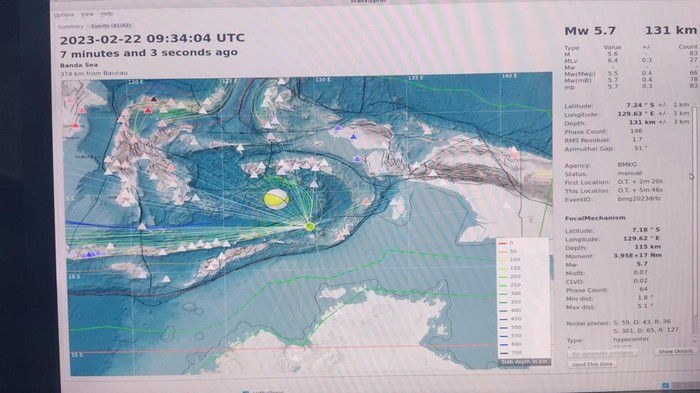700x393 pixels.
Task: Click the green epicenter circle marker
Action: (x=309, y=227)
